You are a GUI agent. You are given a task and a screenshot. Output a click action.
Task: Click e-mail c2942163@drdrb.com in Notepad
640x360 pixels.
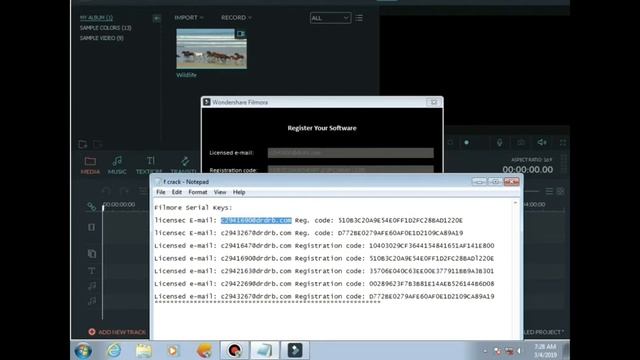point(256,271)
